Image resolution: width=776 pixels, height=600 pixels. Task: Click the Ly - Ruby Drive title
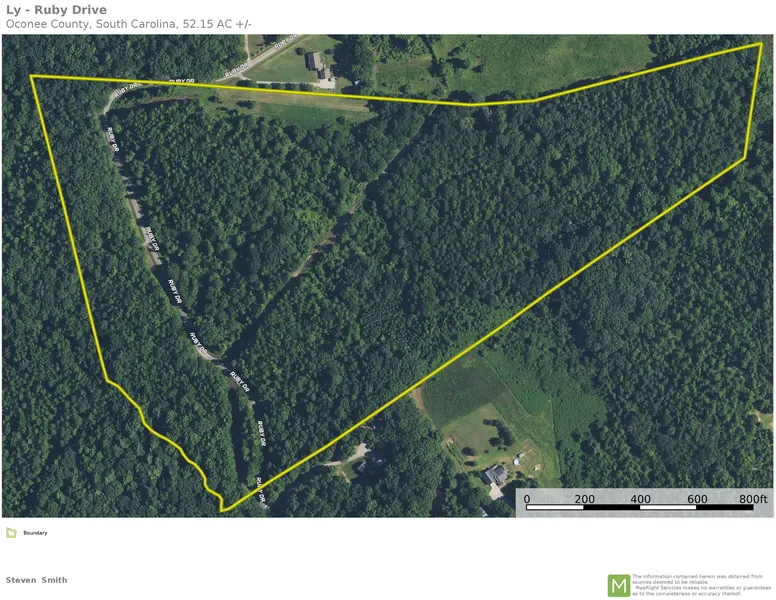[x=56, y=10]
